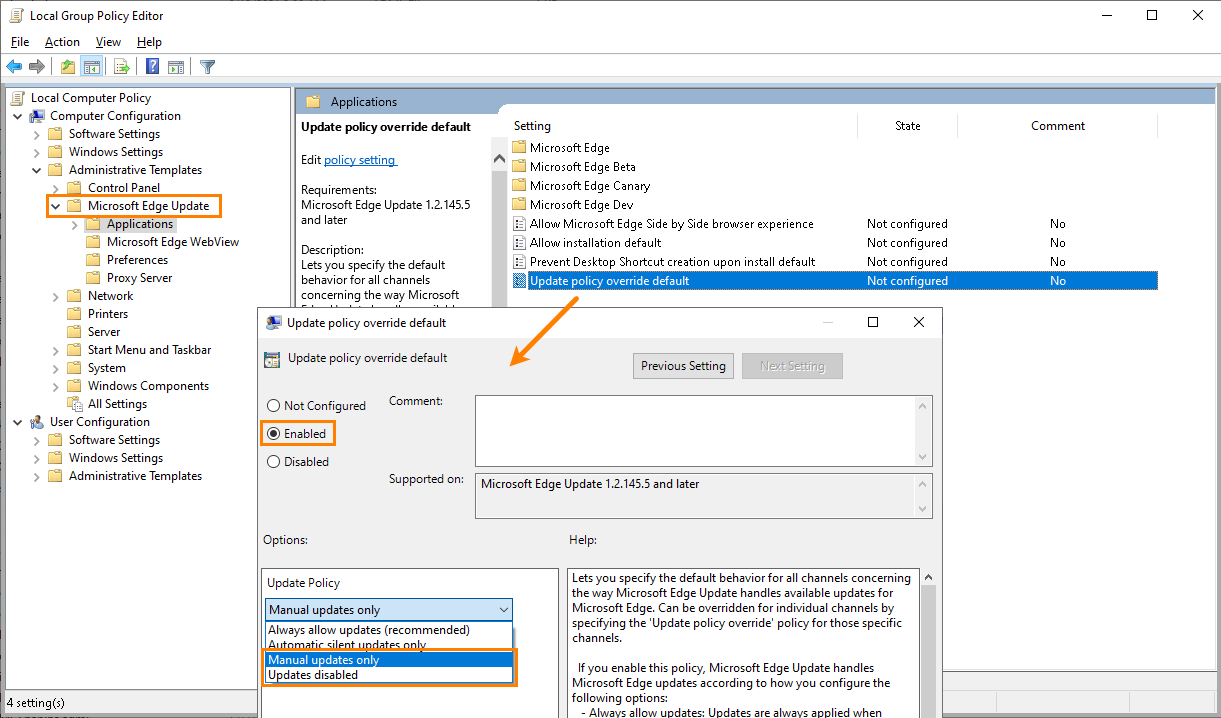The height and width of the screenshot is (718, 1221).
Task: Click the Back navigation arrow in the toolbar
Action: click(14, 66)
